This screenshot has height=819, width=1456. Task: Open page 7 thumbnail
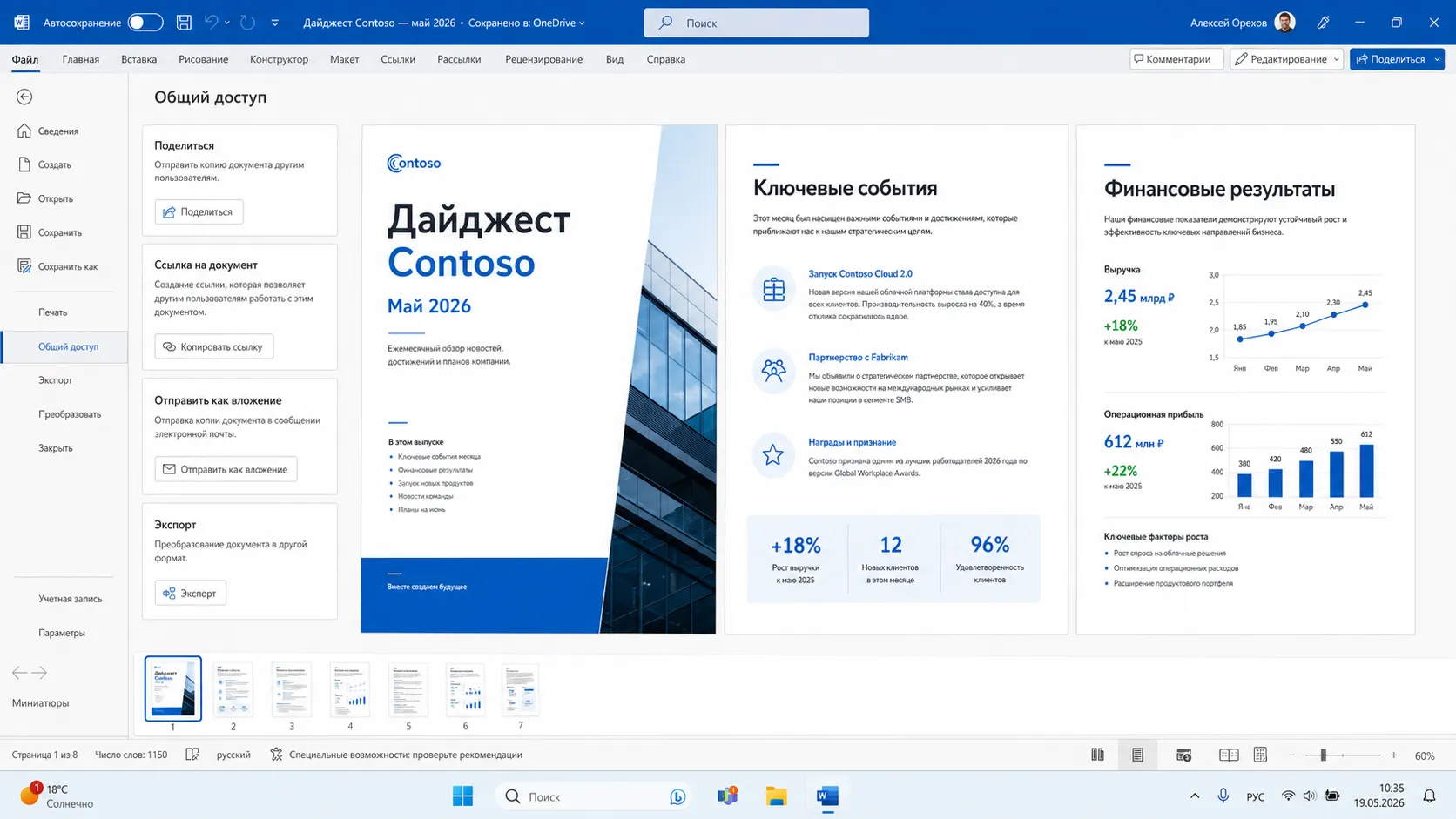pos(521,688)
